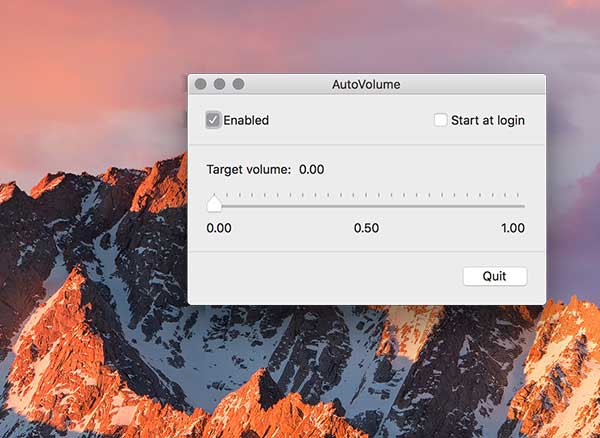Image resolution: width=600 pixels, height=438 pixels.
Task: Click the 0.00 minimum label under the slider
Action: (x=219, y=228)
